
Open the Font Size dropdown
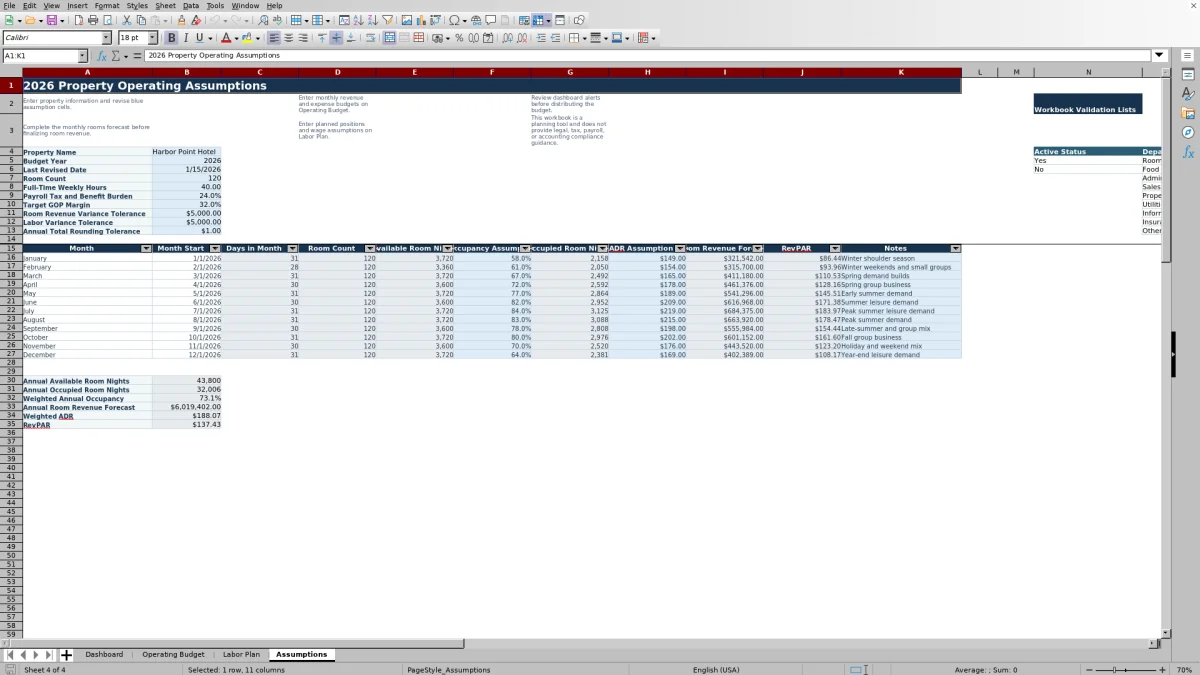coord(152,38)
